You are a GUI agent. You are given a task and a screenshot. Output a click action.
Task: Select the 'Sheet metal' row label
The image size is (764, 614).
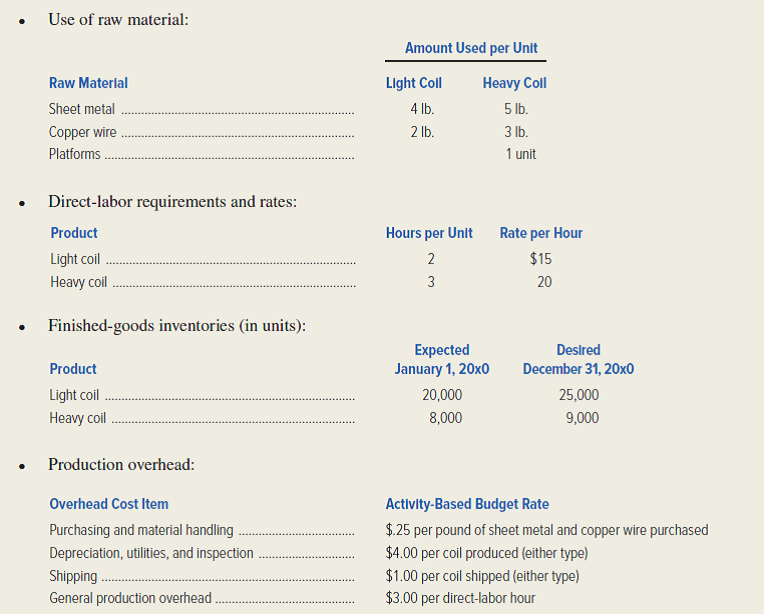(81, 109)
